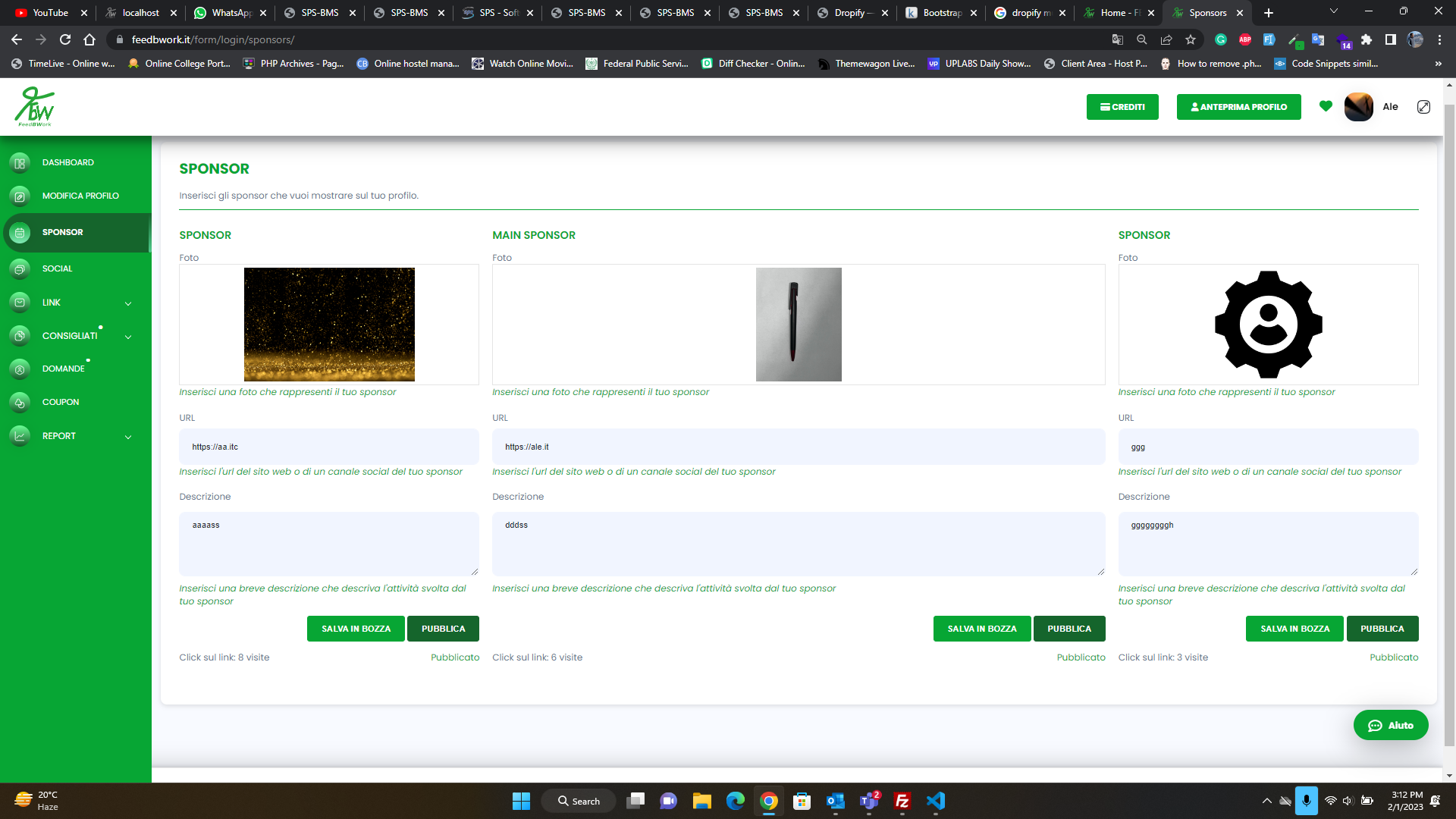Click the green heart icon in header
This screenshot has height=819, width=1456.
coord(1326,107)
